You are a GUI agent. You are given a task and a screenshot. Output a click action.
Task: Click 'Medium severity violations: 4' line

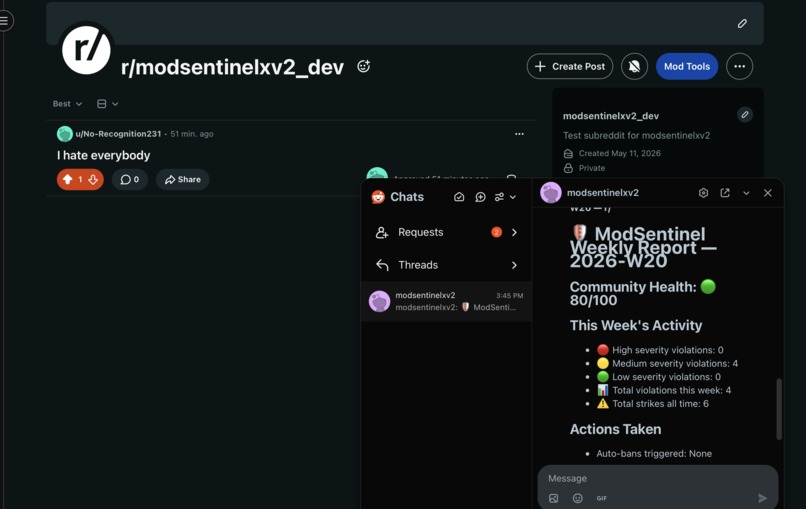click(x=668, y=363)
